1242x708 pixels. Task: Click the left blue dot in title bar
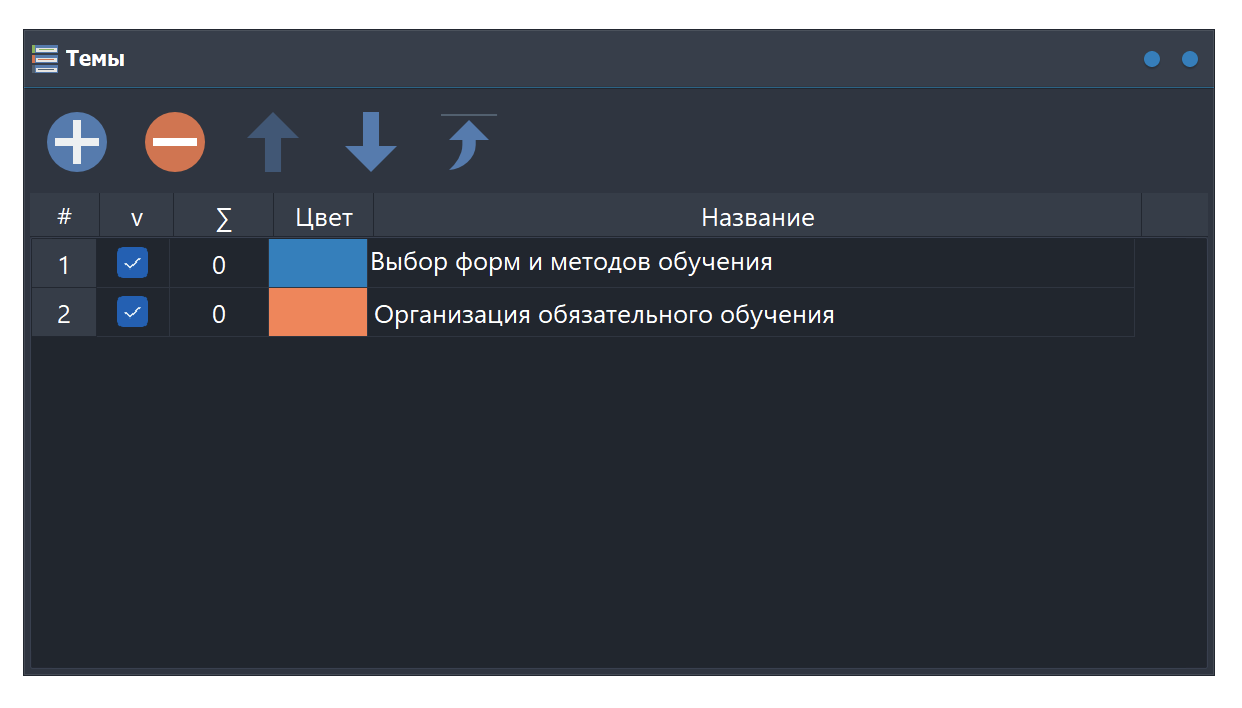(x=1152, y=59)
